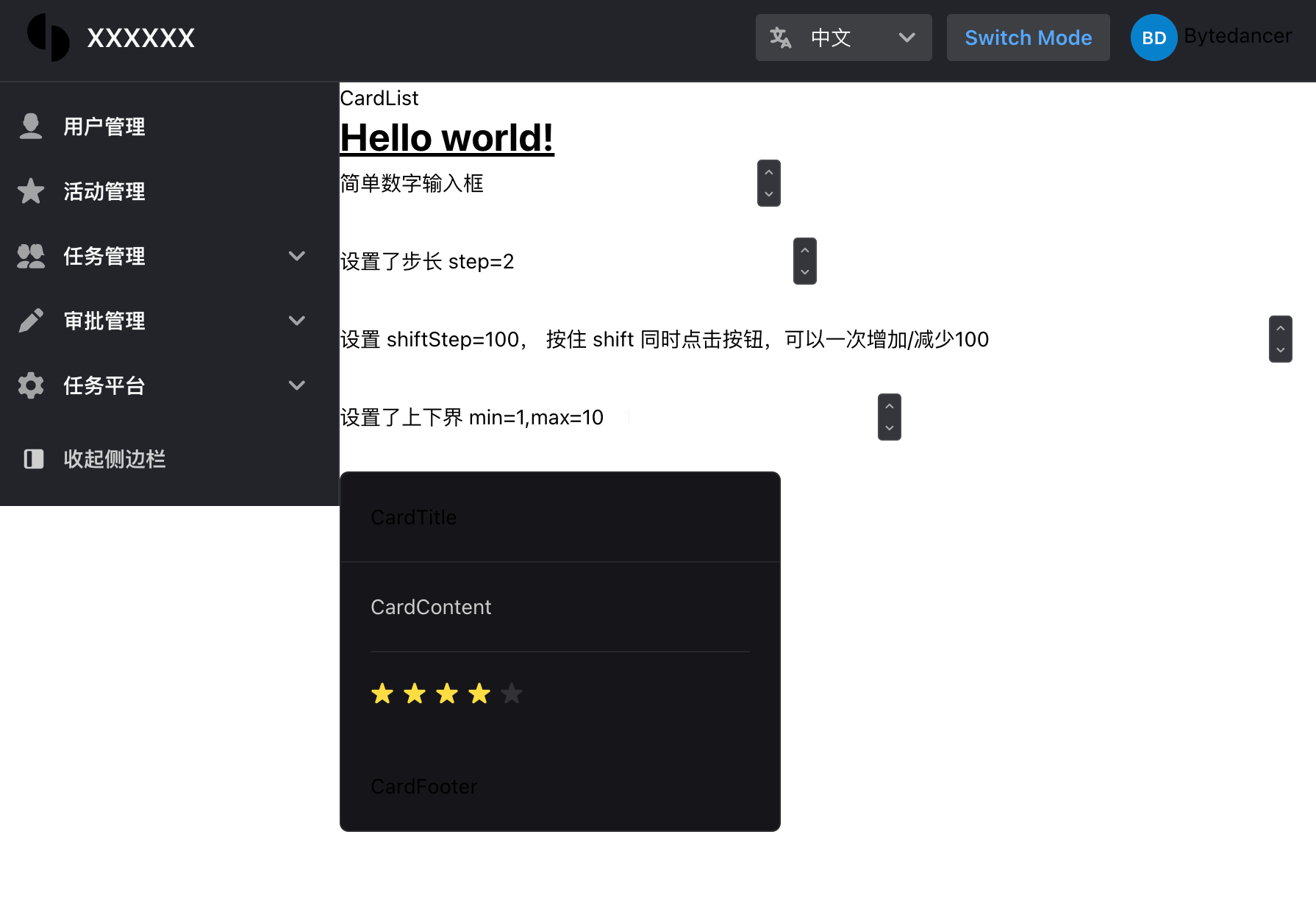This screenshot has height=912, width=1316.
Task: Set rating to one star
Action: click(x=382, y=693)
